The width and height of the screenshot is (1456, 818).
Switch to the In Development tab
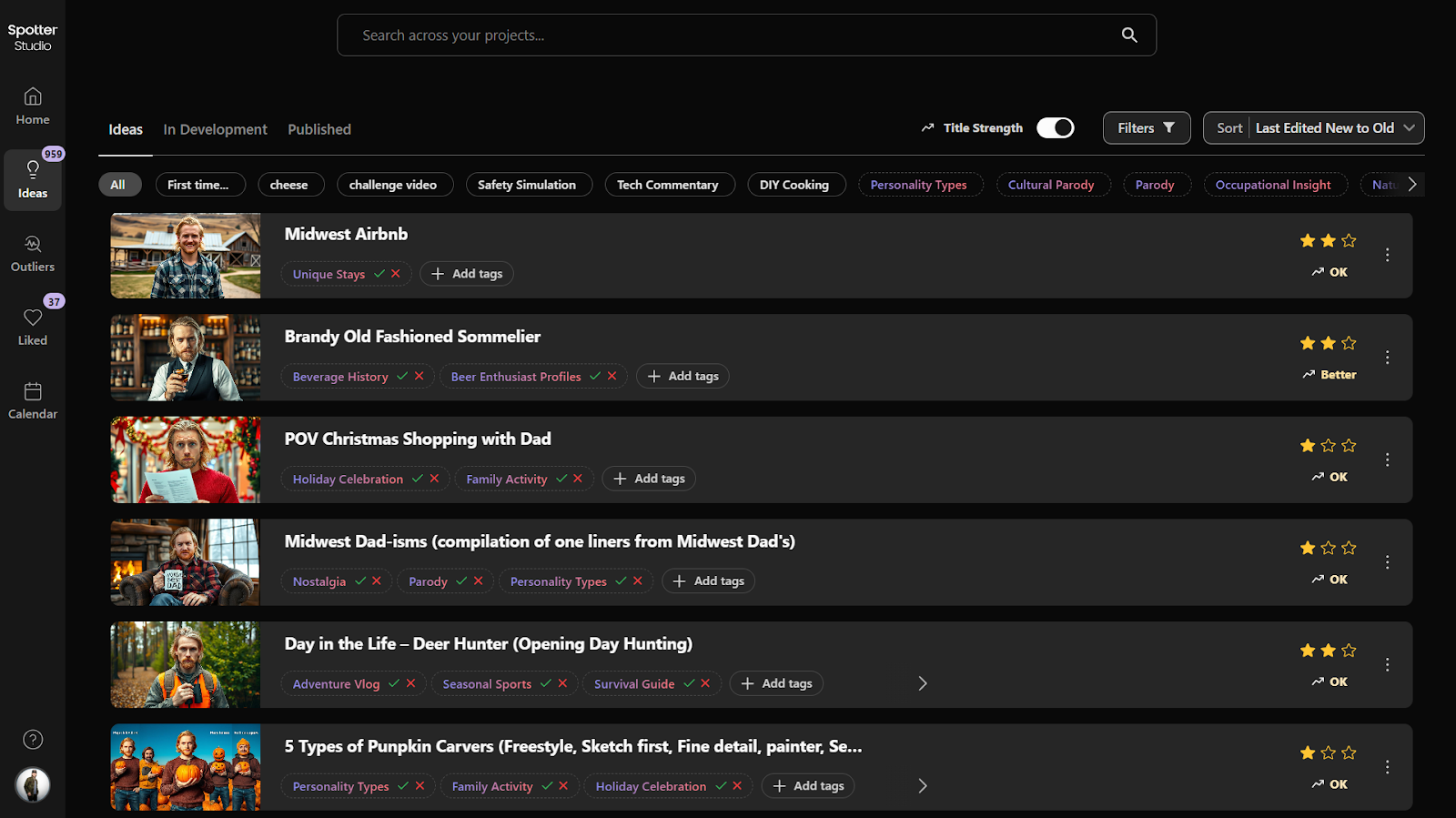[x=216, y=129]
